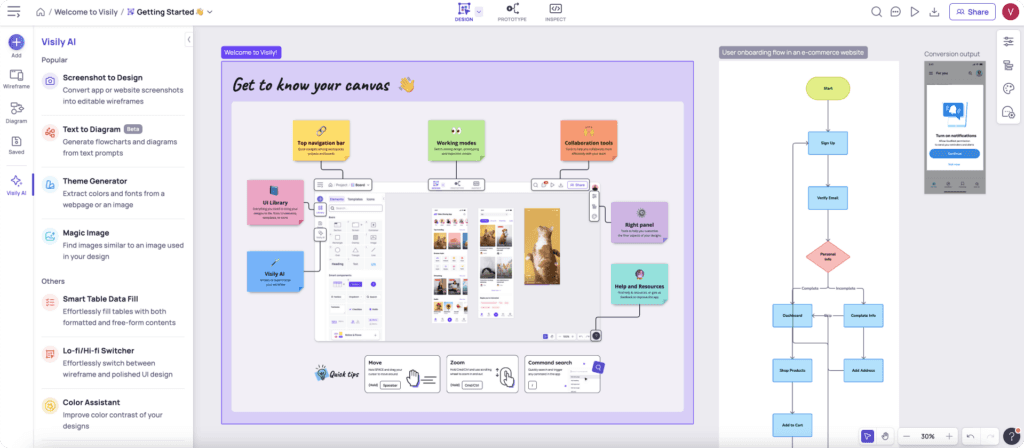Image resolution: width=1024 pixels, height=448 pixels.
Task: Select the Welcome to Visily! board label
Action: pos(251,53)
